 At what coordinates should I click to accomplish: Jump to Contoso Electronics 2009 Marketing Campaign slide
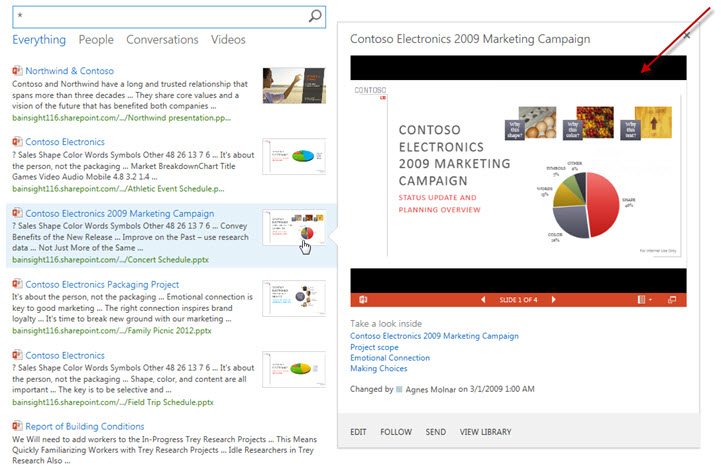pyautogui.click(x=434, y=336)
